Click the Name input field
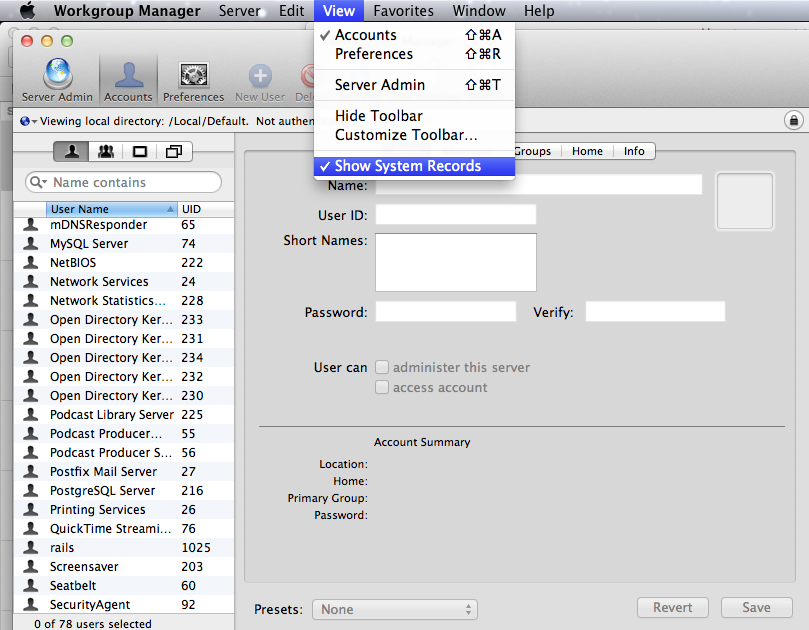 (539, 185)
